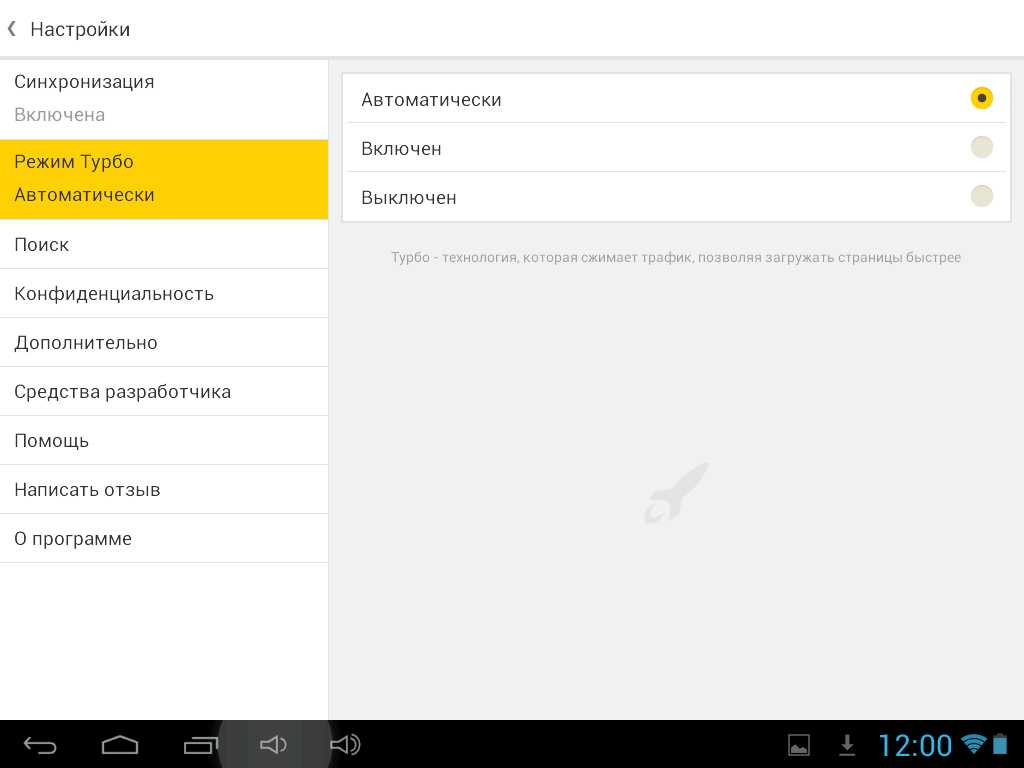1024x768 pixels.
Task: Open the Конфиденциальность settings
Action: tap(164, 293)
